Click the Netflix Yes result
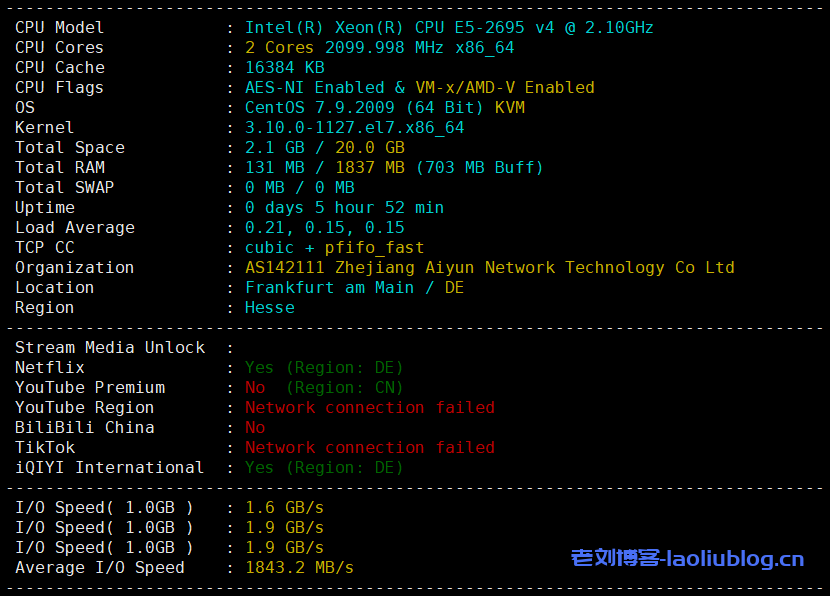This screenshot has width=830, height=596. point(259,368)
